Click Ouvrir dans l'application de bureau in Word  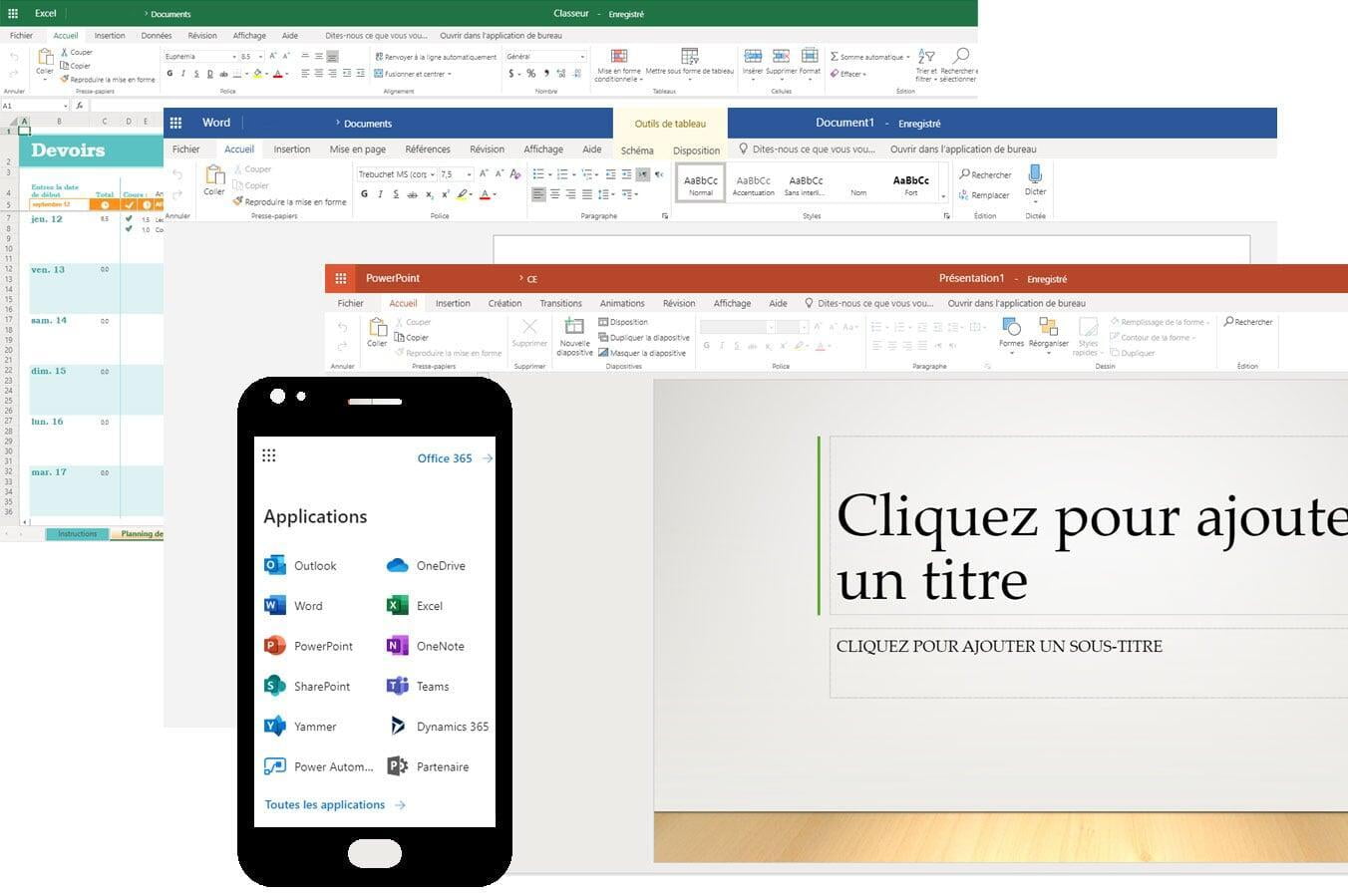pyautogui.click(x=963, y=149)
